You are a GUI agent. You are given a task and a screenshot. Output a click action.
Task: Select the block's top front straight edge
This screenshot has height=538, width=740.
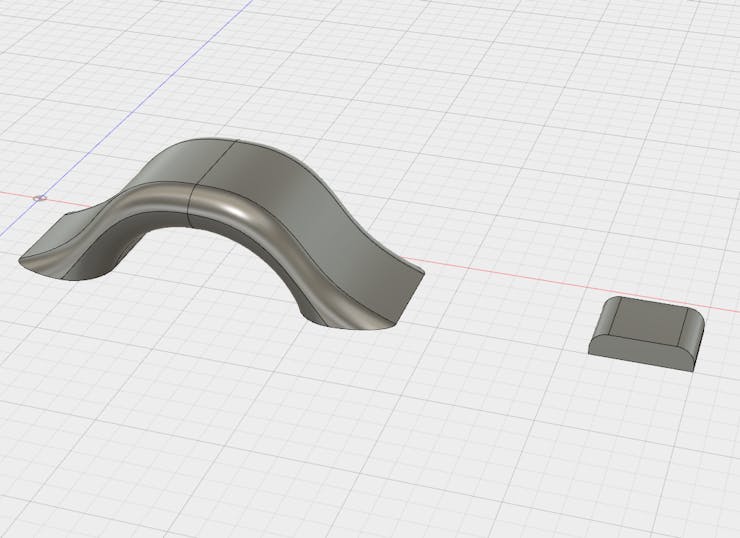click(x=643, y=341)
